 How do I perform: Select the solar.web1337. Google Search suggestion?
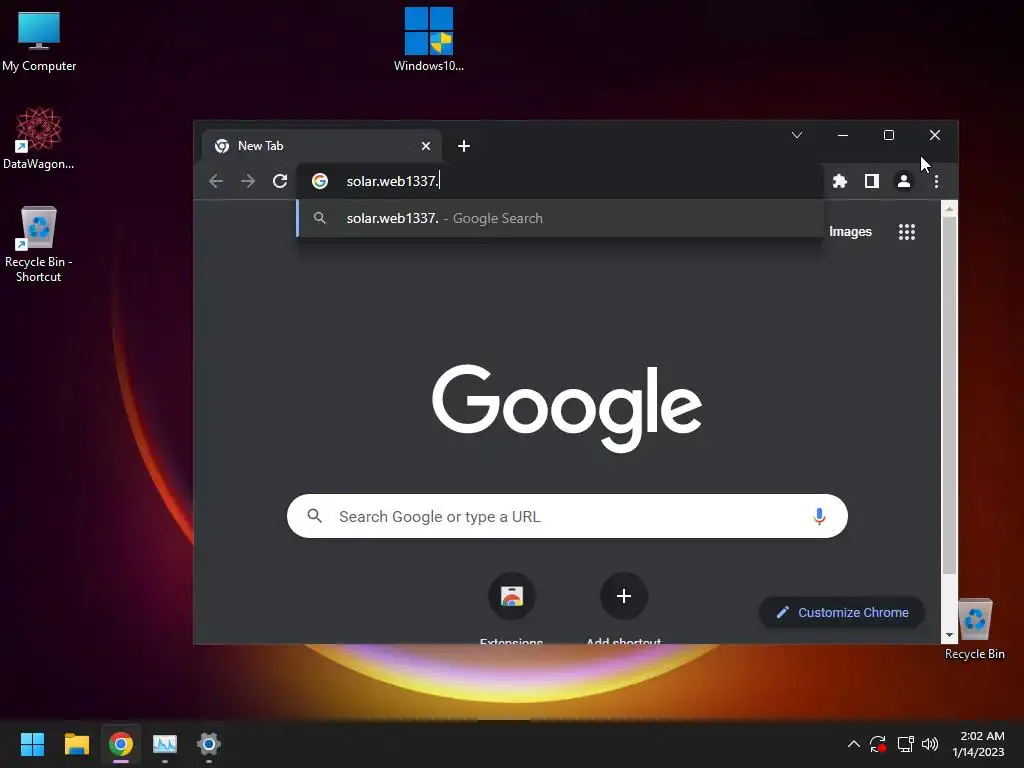(x=560, y=218)
